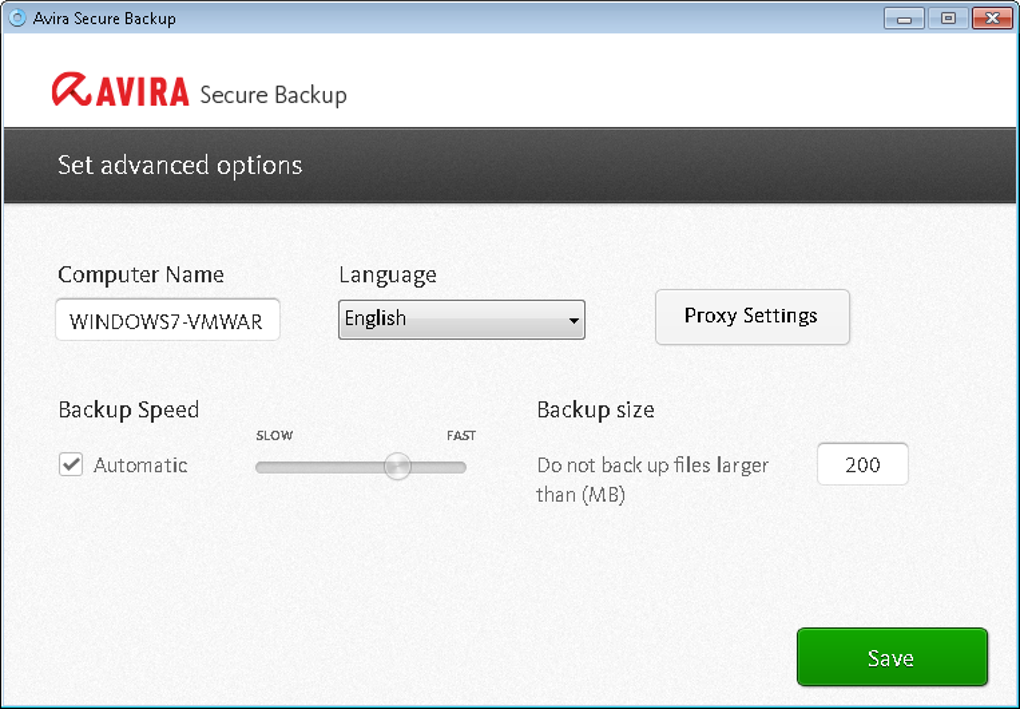Viewport: 1020px width, 709px height.
Task: Maximize the Avira Secure Backup window
Action: pyautogui.click(x=948, y=18)
